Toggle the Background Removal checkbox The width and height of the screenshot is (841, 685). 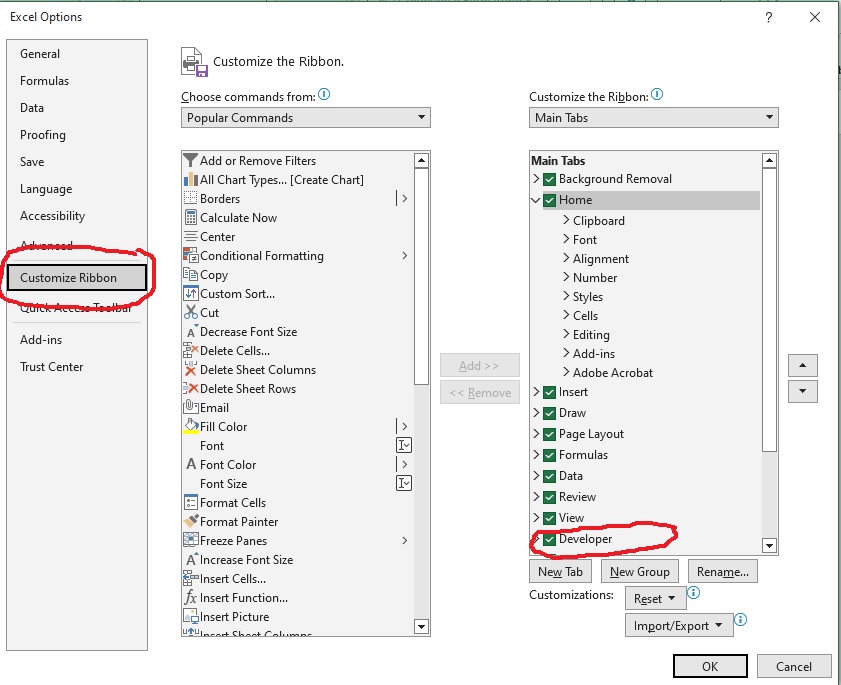click(549, 179)
